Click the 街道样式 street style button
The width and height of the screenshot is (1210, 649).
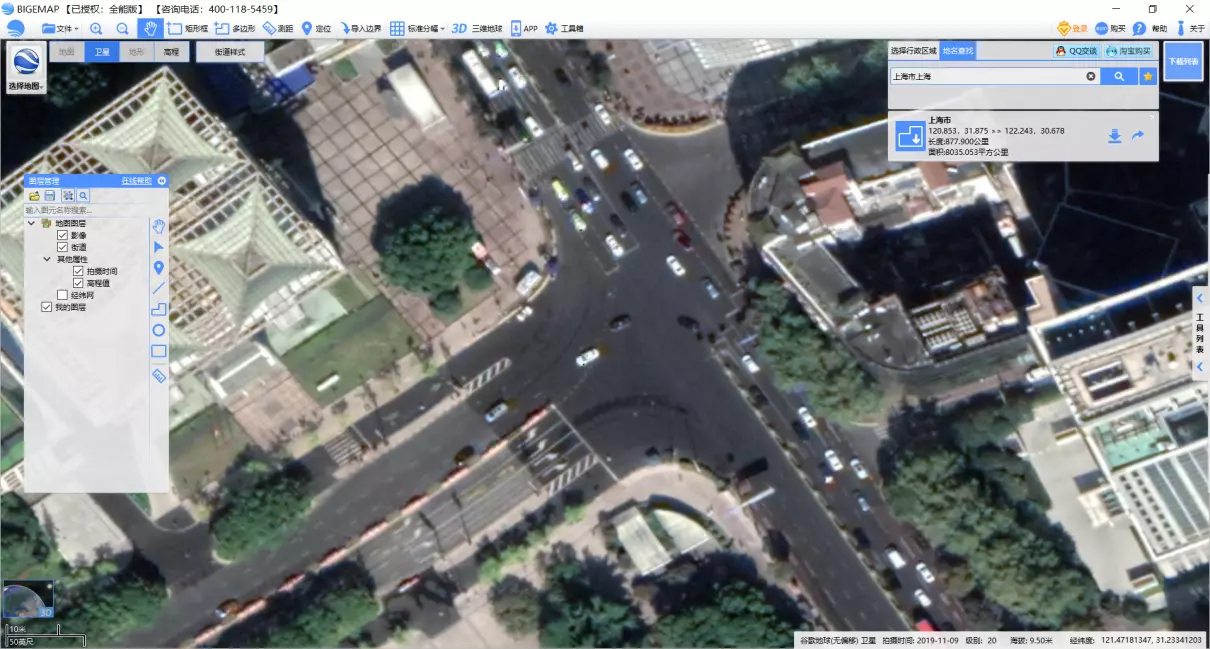(230, 51)
